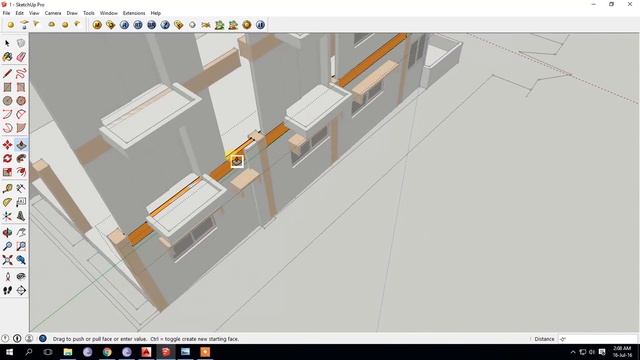
Task: Select the Pie tool
Action: pyautogui.click(x=21, y=128)
